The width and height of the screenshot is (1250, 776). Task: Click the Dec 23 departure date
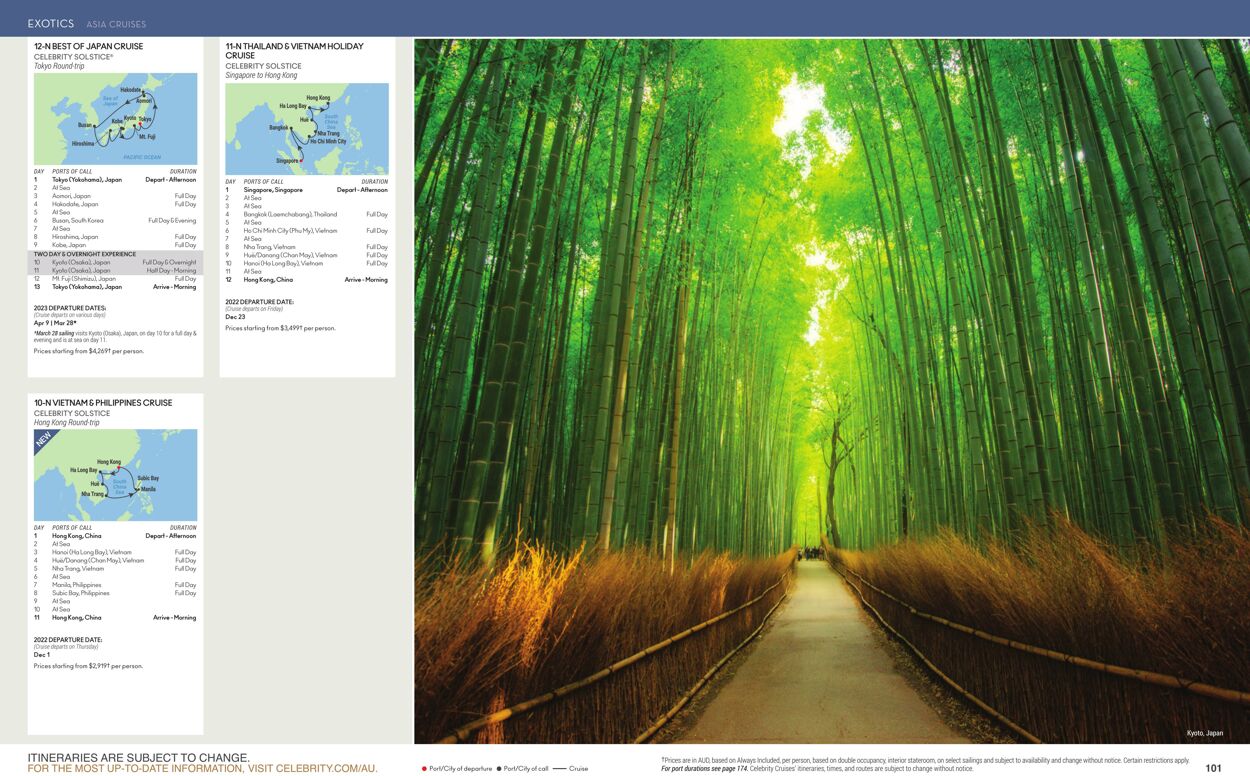pos(235,317)
